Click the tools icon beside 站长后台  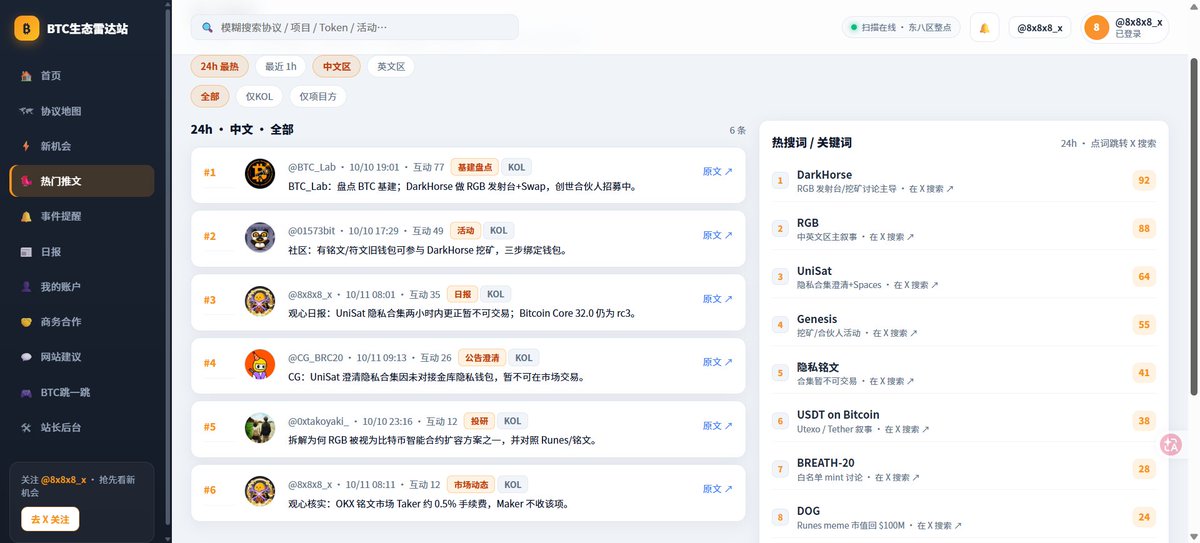26,427
